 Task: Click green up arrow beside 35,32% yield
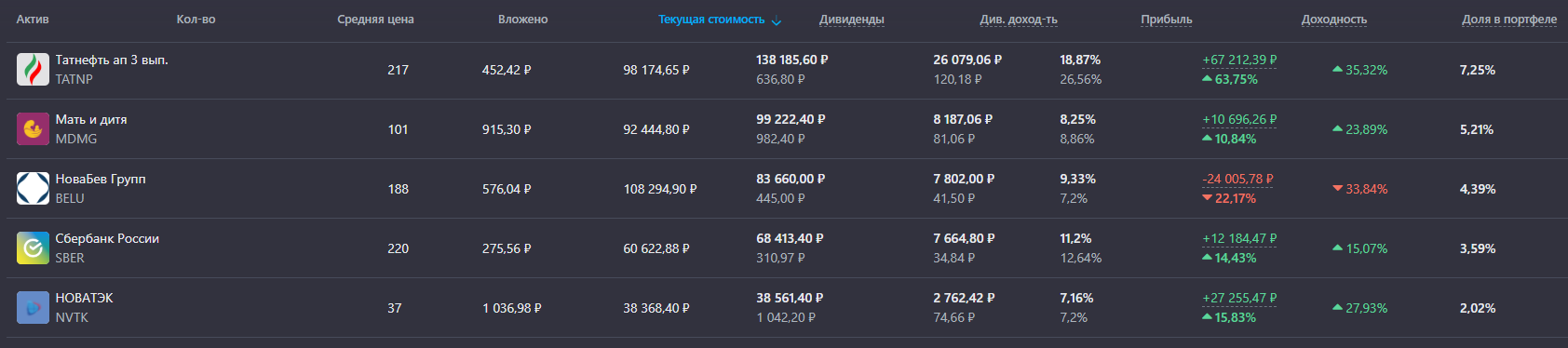[x=1337, y=70]
